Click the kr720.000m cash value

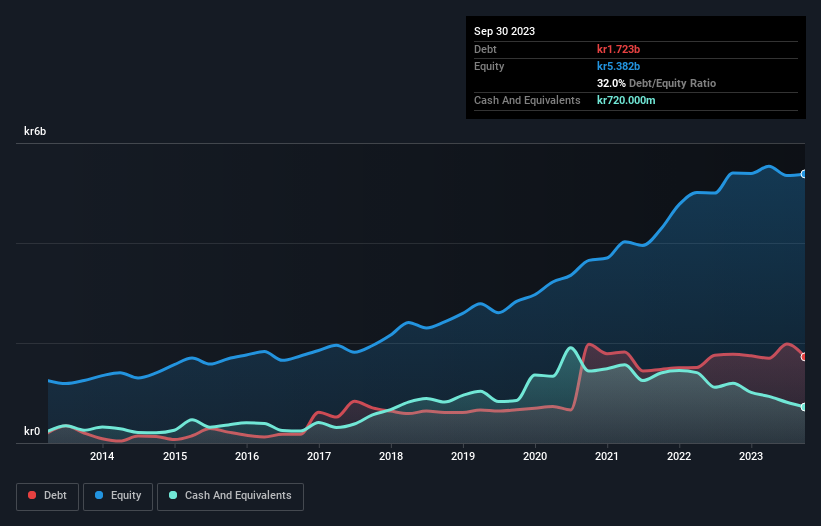coord(626,100)
